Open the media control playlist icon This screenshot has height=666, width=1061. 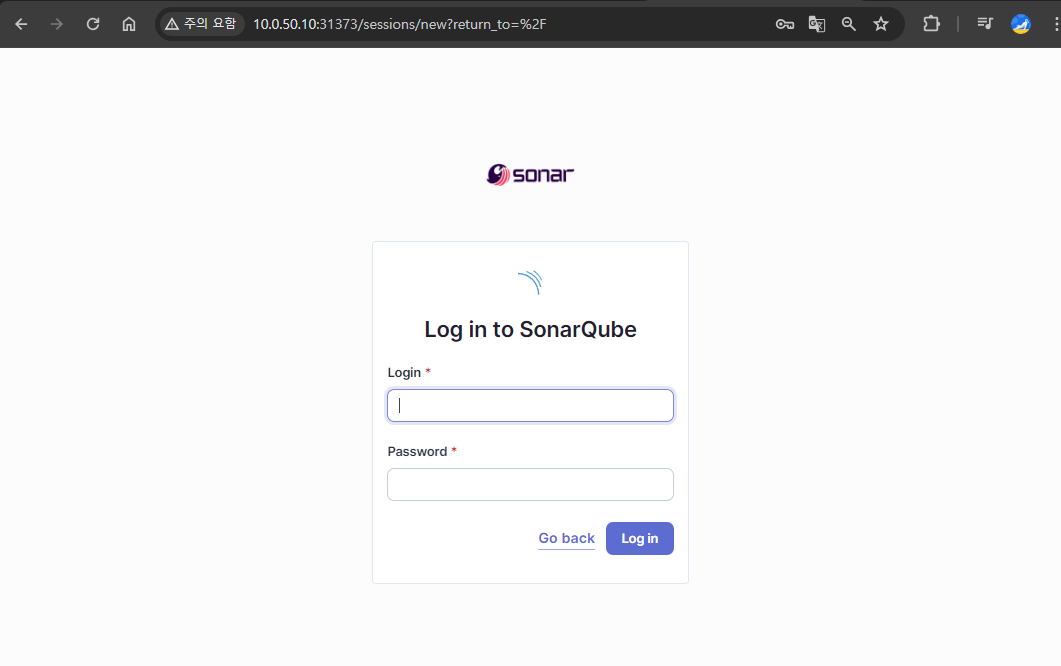[x=985, y=24]
